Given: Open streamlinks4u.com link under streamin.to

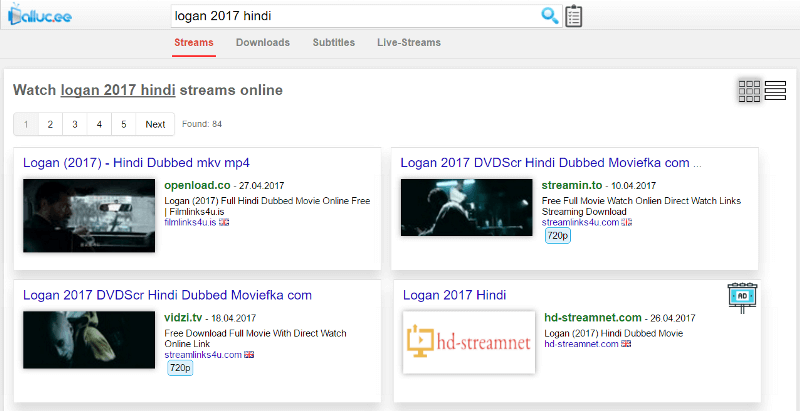Looking at the screenshot, I should (580, 222).
